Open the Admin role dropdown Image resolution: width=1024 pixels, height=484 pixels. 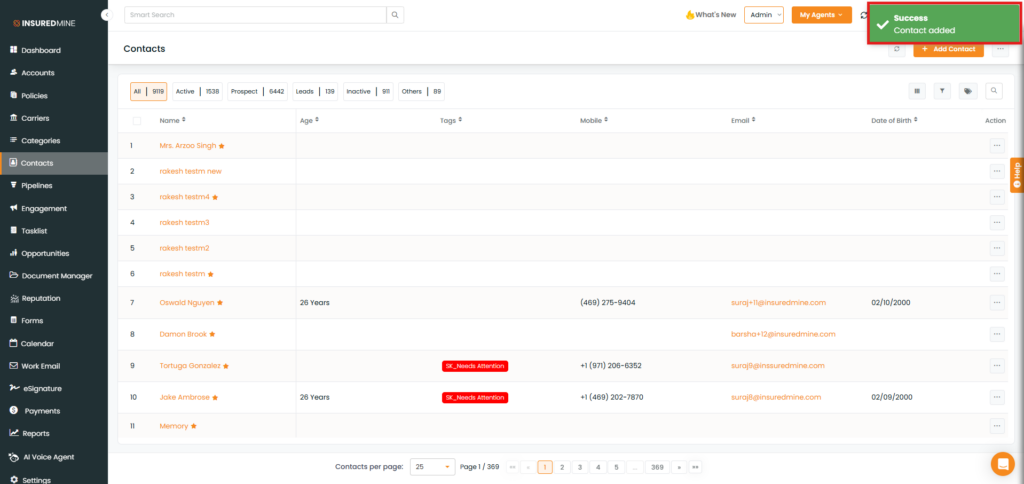763,15
